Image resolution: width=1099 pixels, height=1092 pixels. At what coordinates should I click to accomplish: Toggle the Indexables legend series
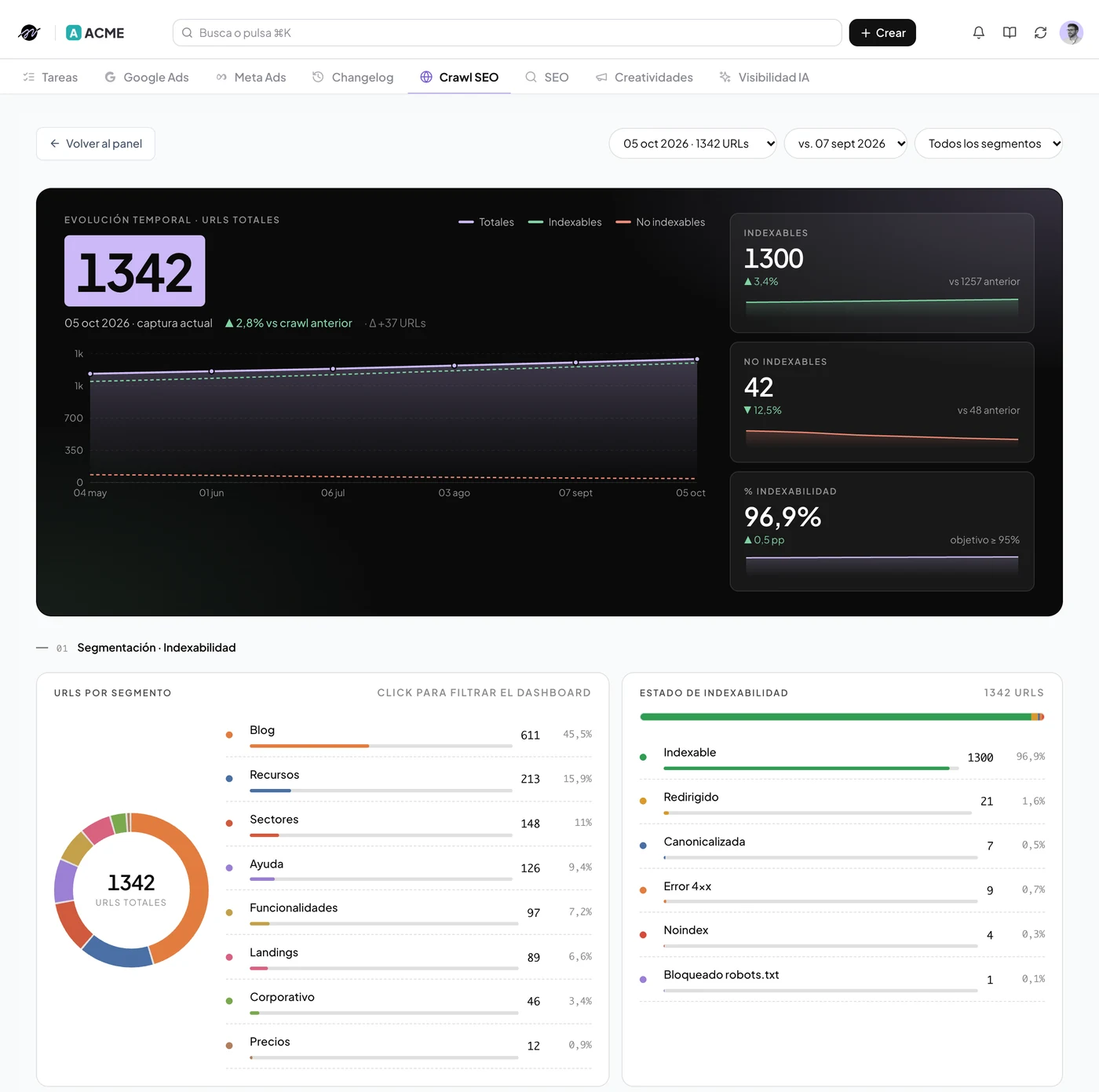coord(565,222)
